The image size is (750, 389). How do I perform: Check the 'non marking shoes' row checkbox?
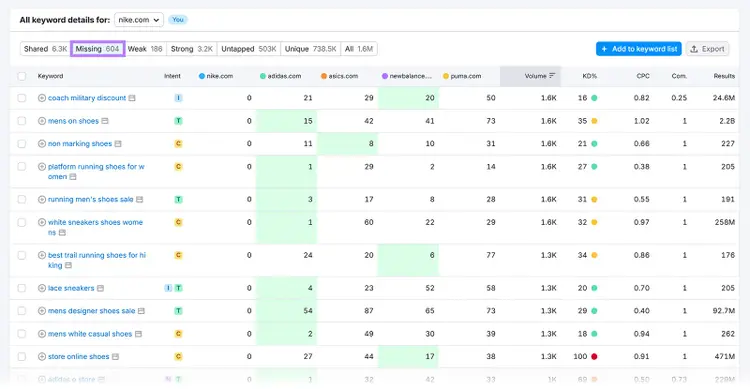coord(22,144)
